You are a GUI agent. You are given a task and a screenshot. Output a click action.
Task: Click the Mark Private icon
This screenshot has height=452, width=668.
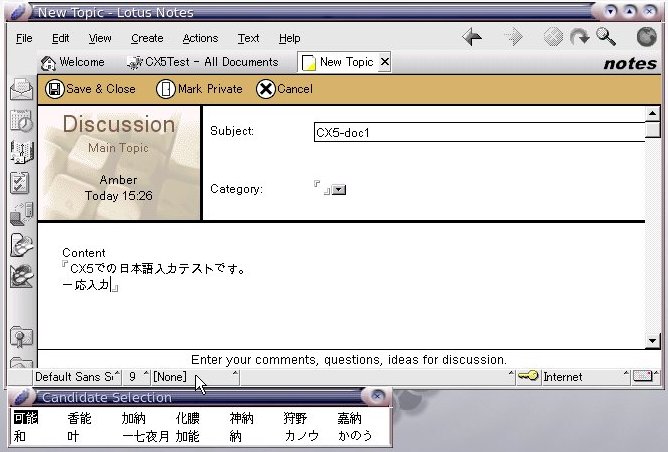165,89
